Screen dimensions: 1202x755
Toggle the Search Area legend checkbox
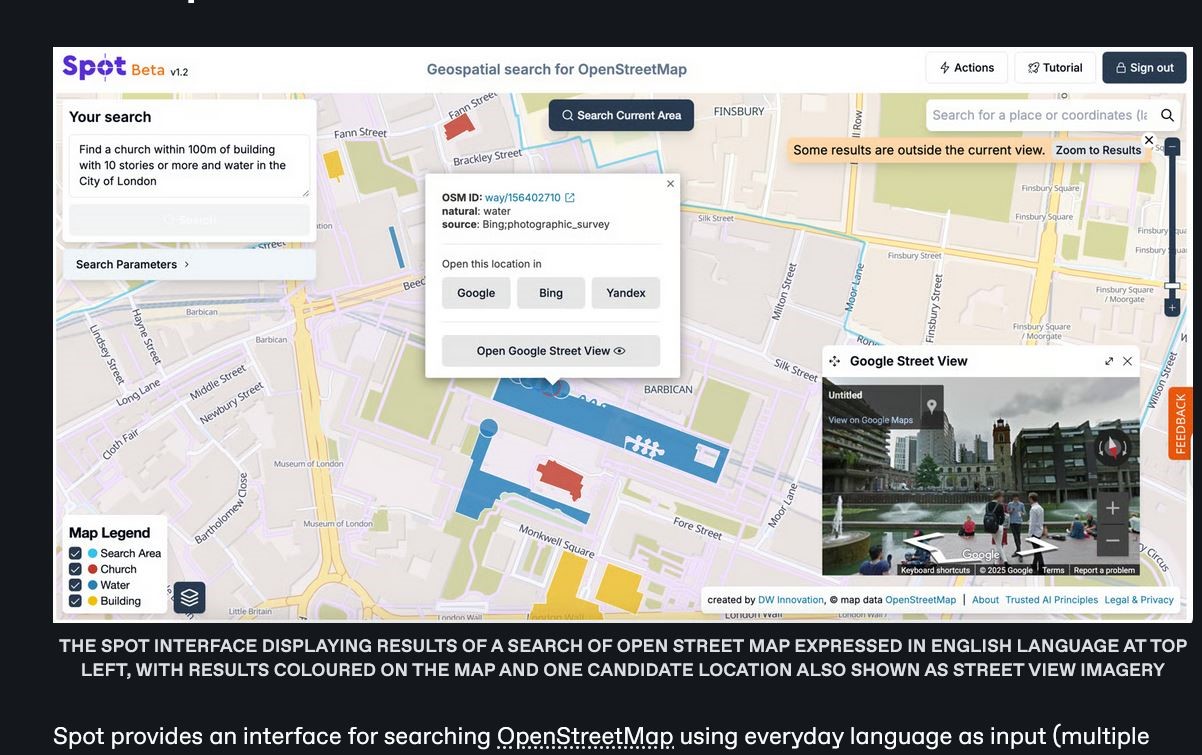pyautogui.click(x=75, y=553)
